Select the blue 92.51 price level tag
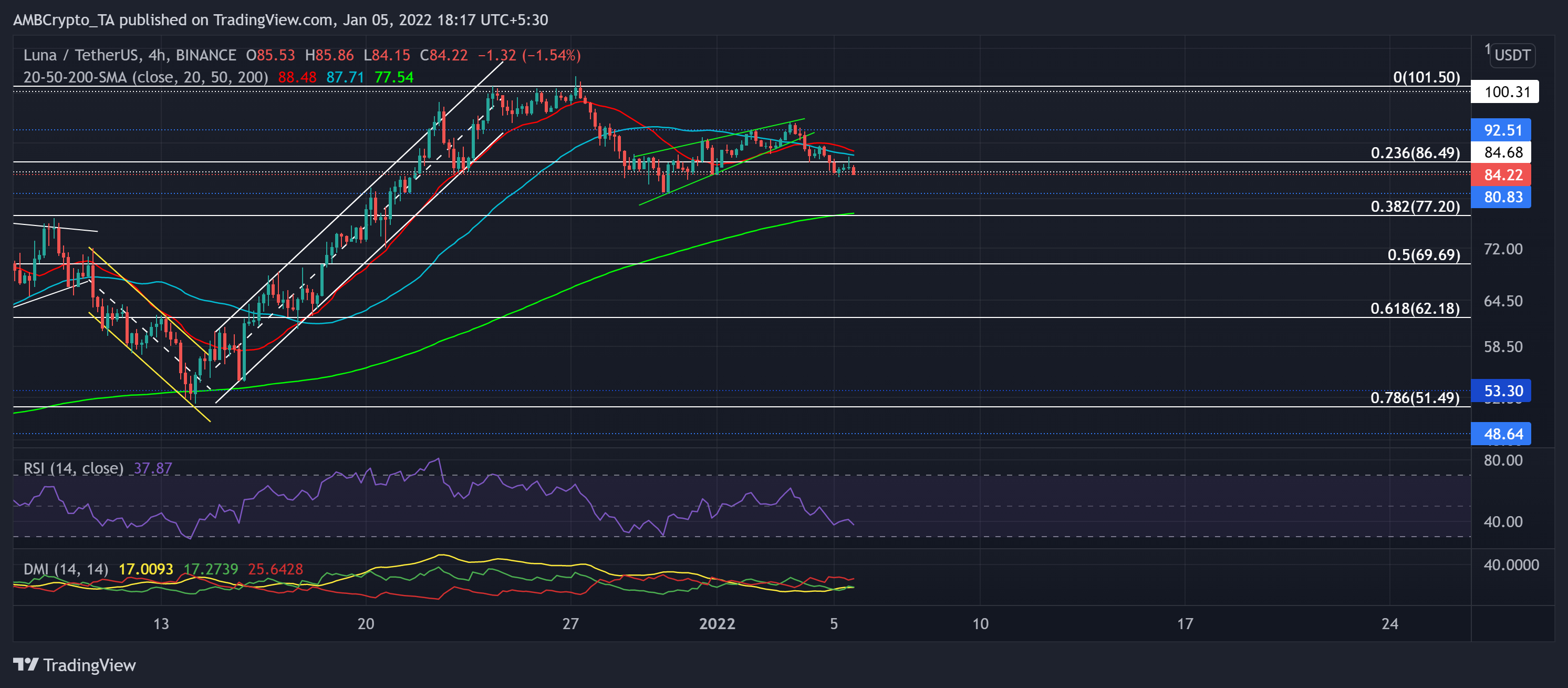Image resolution: width=1568 pixels, height=688 pixels. pyautogui.click(x=1502, y=130)
